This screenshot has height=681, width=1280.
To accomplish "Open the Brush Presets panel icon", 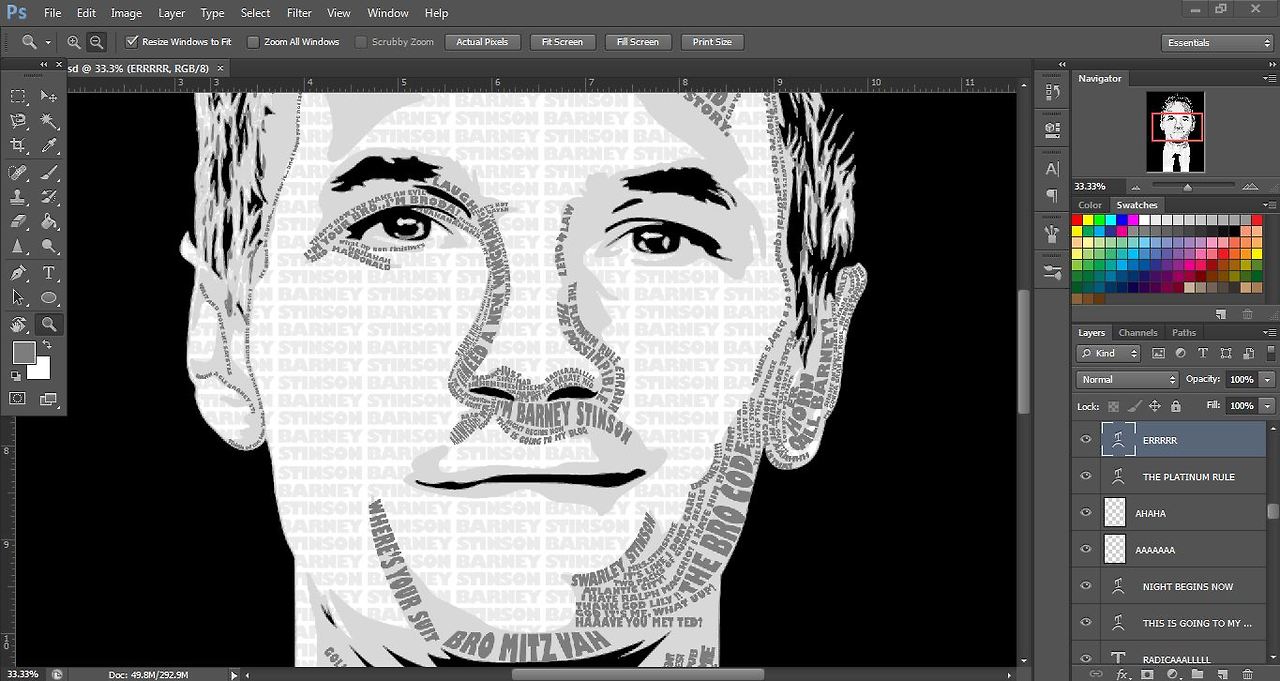I will (x=1052, y=272).
